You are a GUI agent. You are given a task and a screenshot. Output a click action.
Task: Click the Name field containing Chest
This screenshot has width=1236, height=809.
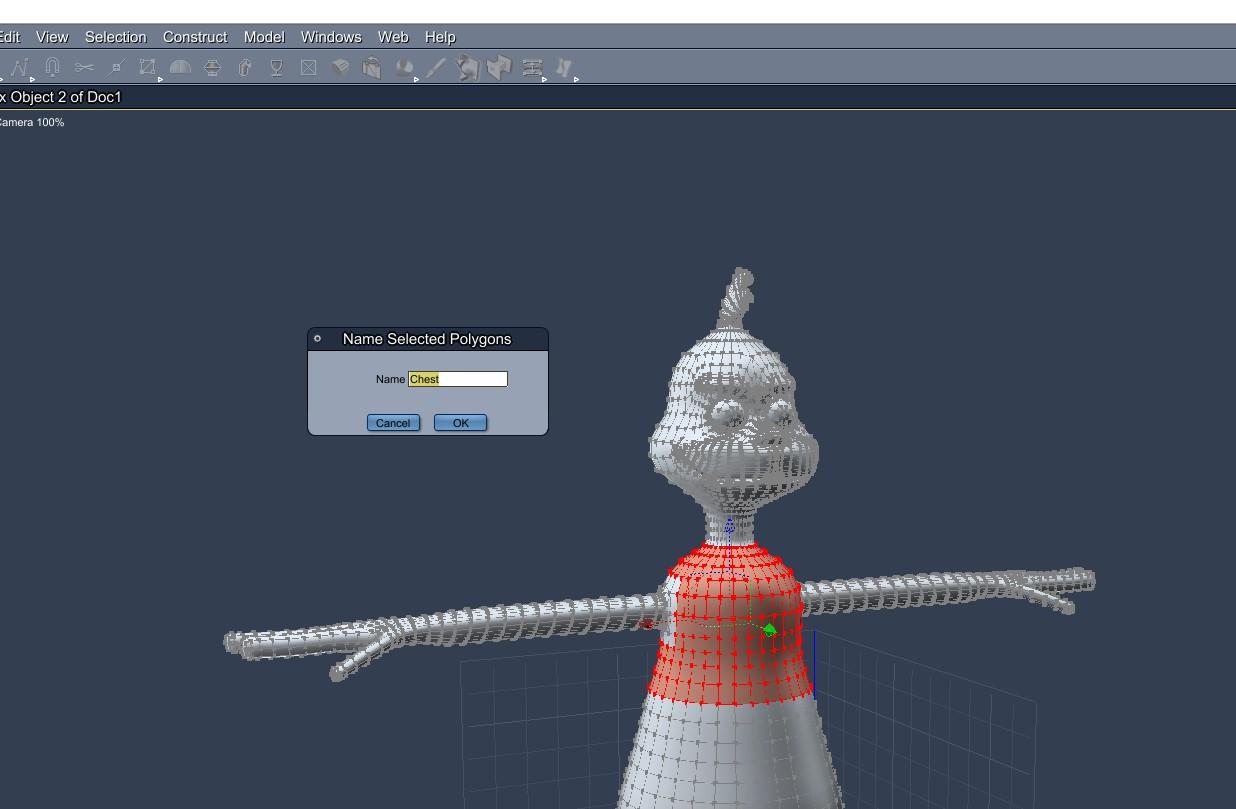click(x=458, y=379)
